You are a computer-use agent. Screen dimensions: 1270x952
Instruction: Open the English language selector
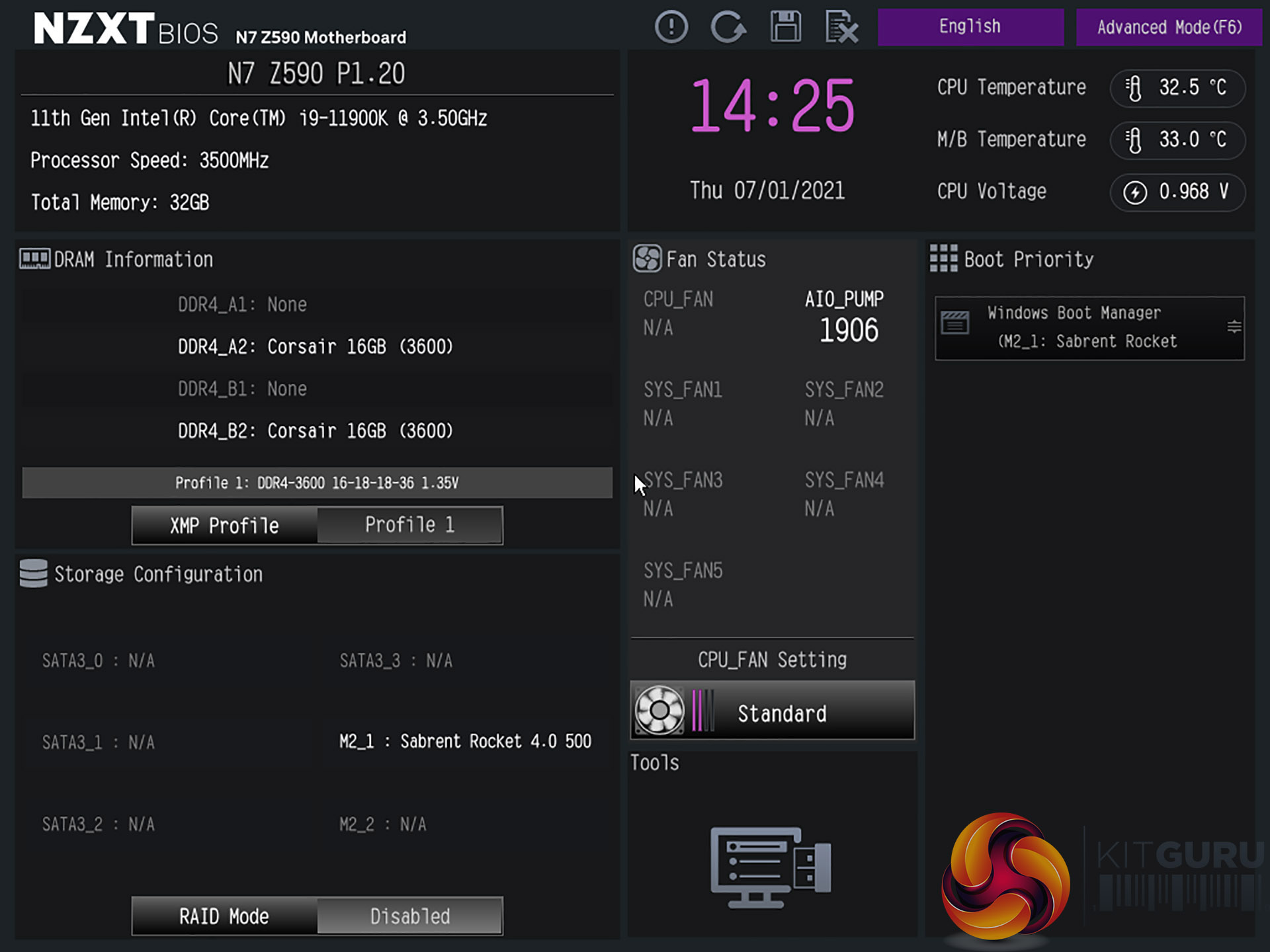point(970,27)
